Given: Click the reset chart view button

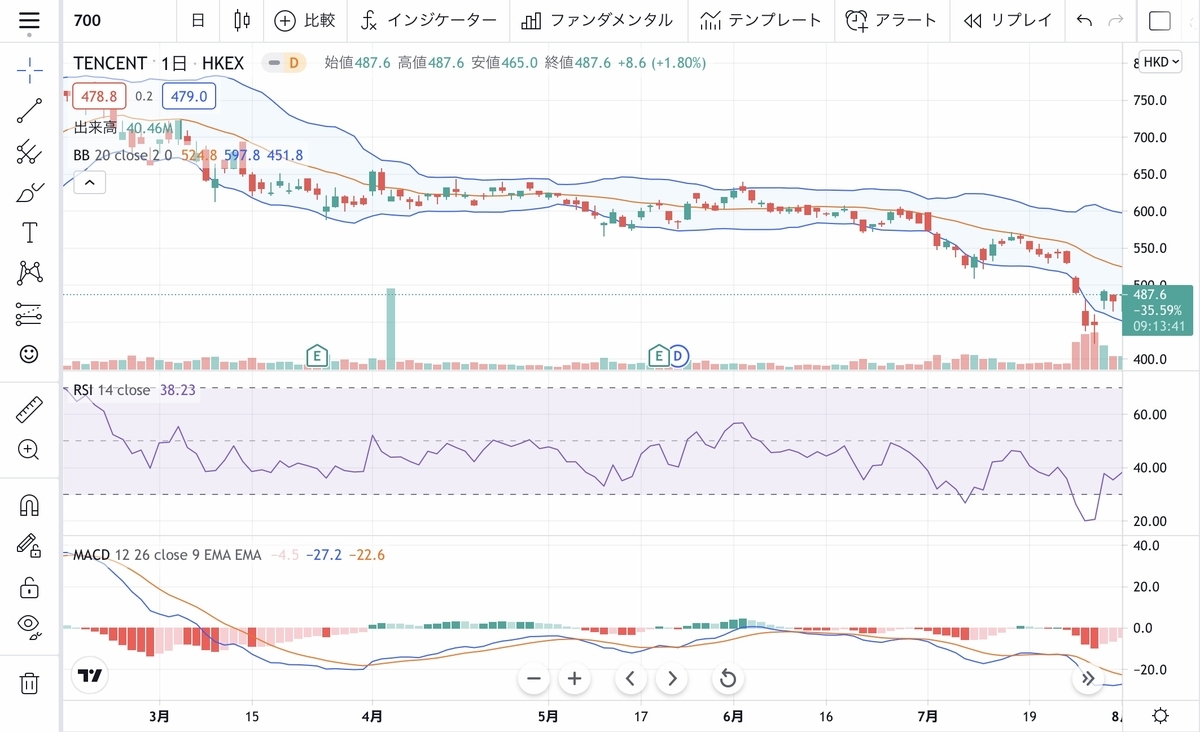Looking at the screenshot, I should [x=728, y=679].
